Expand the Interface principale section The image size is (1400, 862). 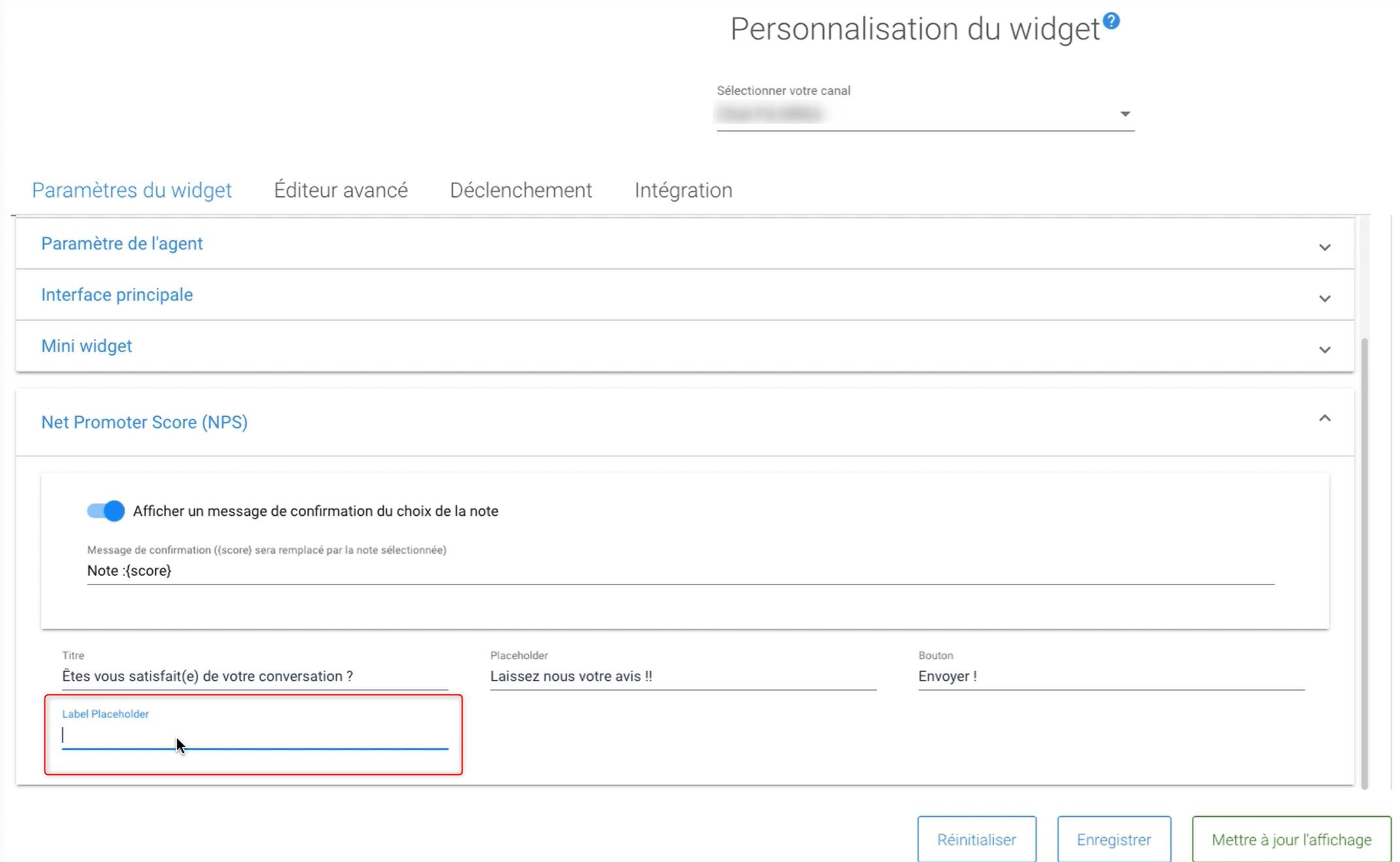[x=1324, y=298]
